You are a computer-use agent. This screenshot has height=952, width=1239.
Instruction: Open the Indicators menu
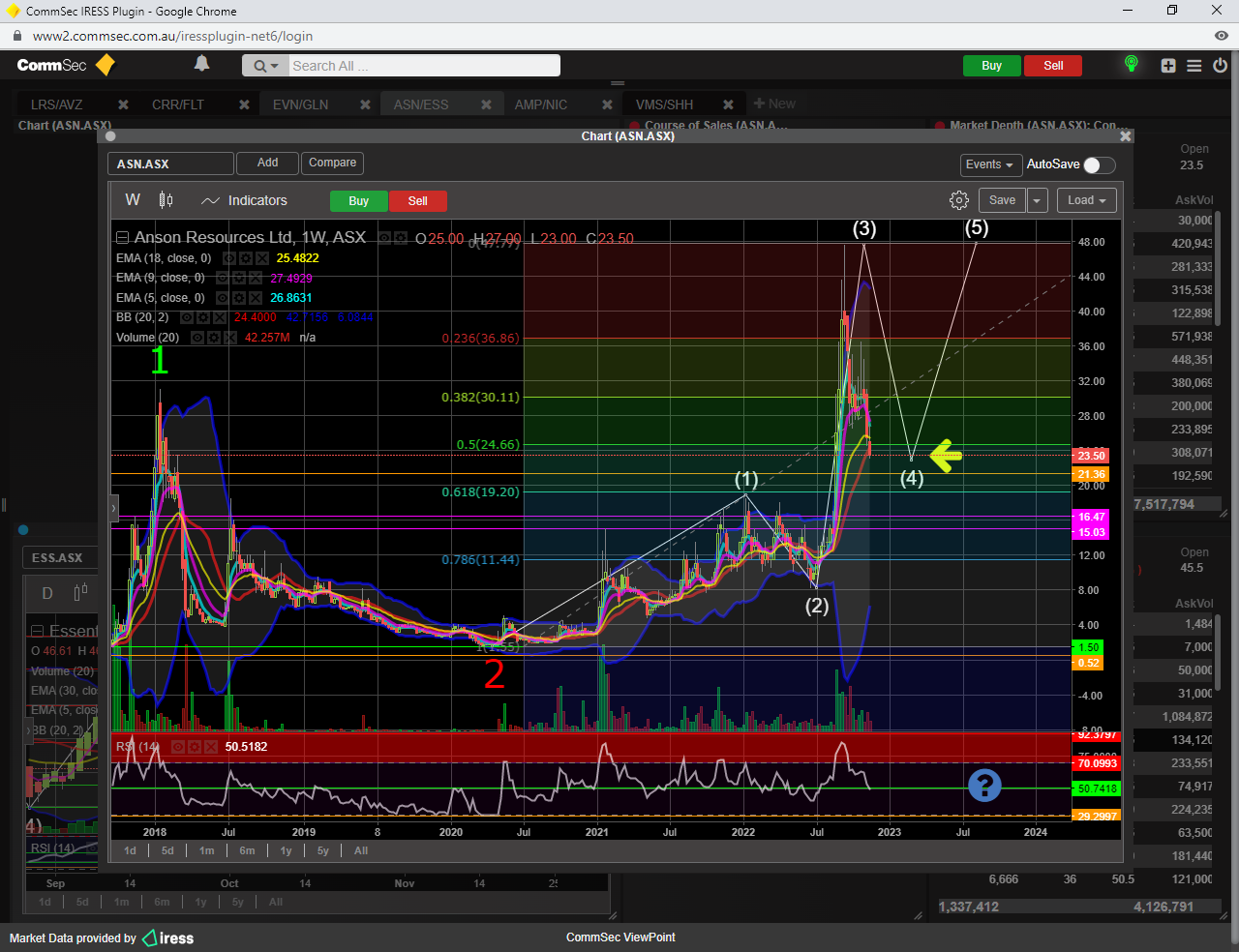[244, 200]
